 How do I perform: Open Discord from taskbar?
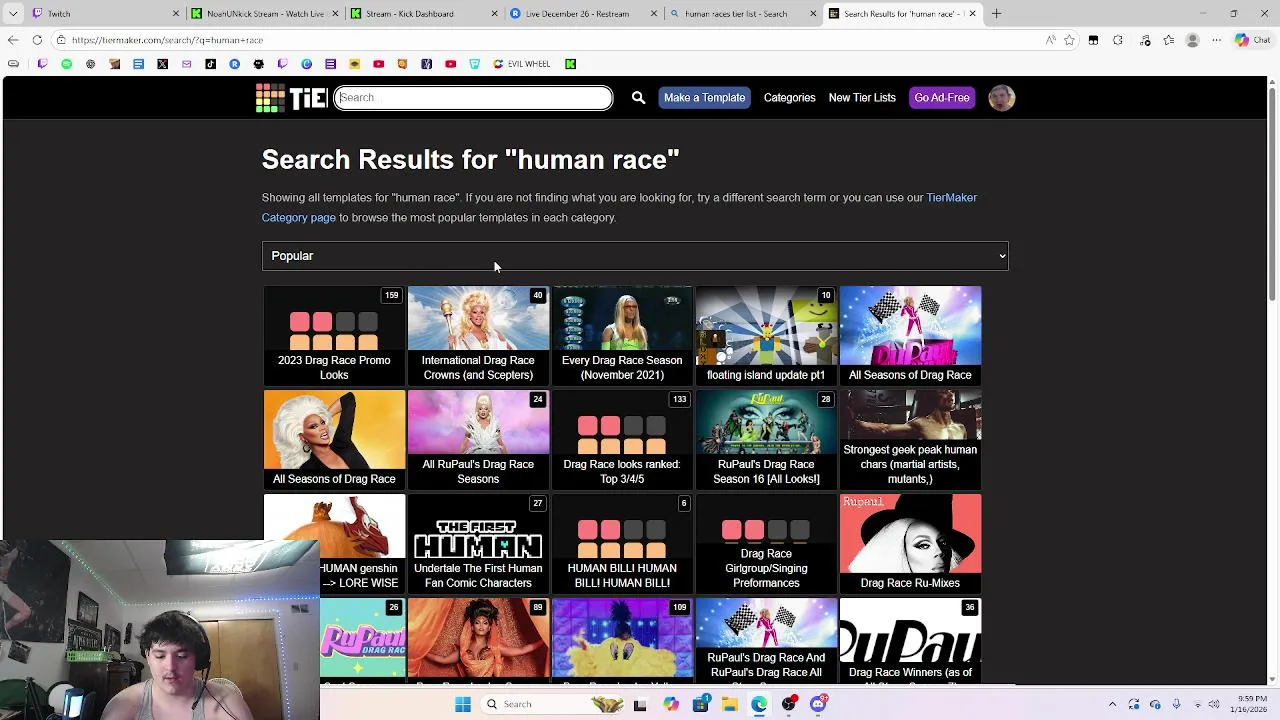818,704
